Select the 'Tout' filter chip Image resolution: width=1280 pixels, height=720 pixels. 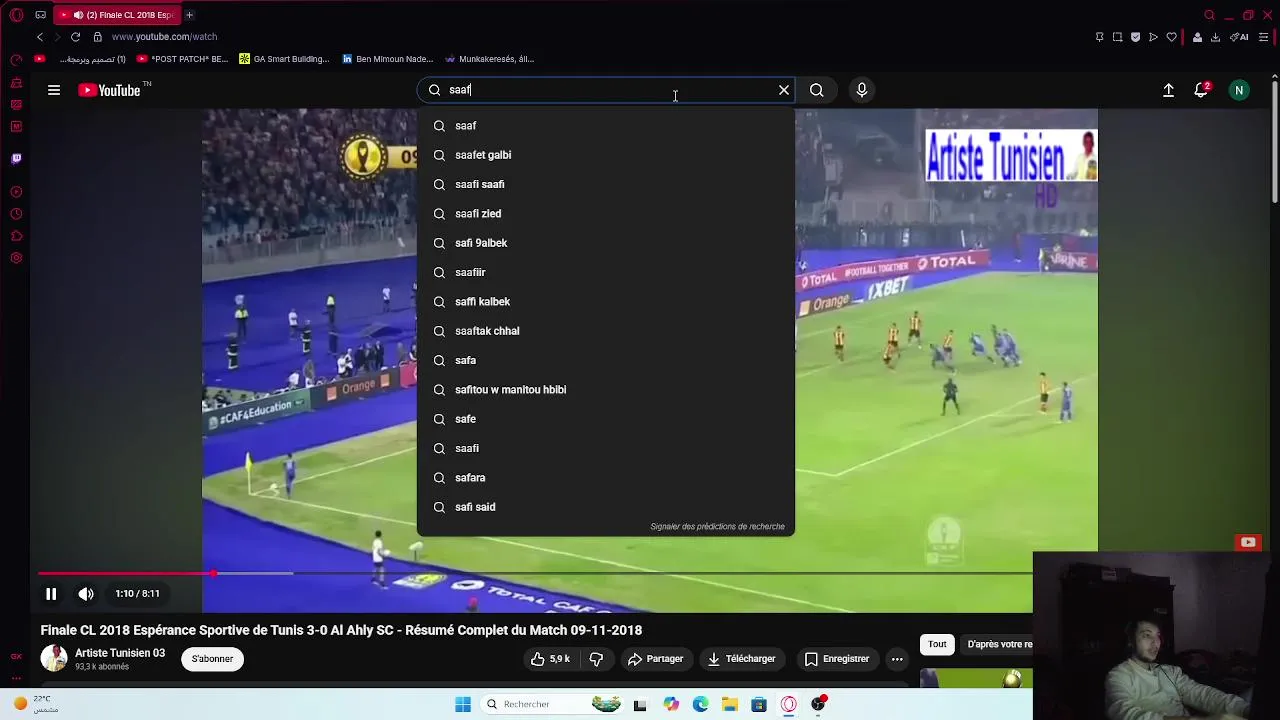(x=937, y=644)
